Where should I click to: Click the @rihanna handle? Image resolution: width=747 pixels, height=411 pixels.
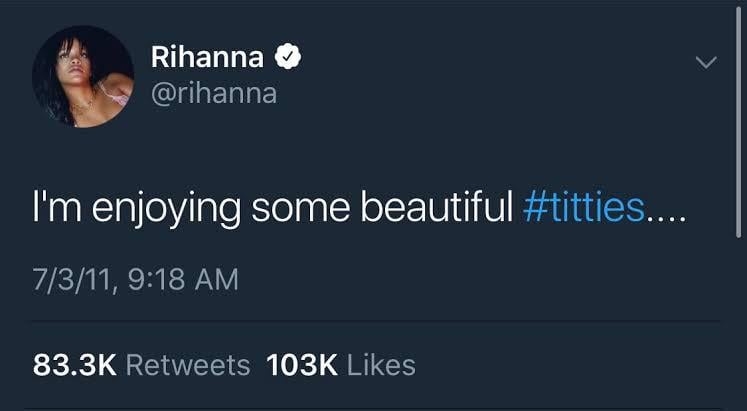213,93
